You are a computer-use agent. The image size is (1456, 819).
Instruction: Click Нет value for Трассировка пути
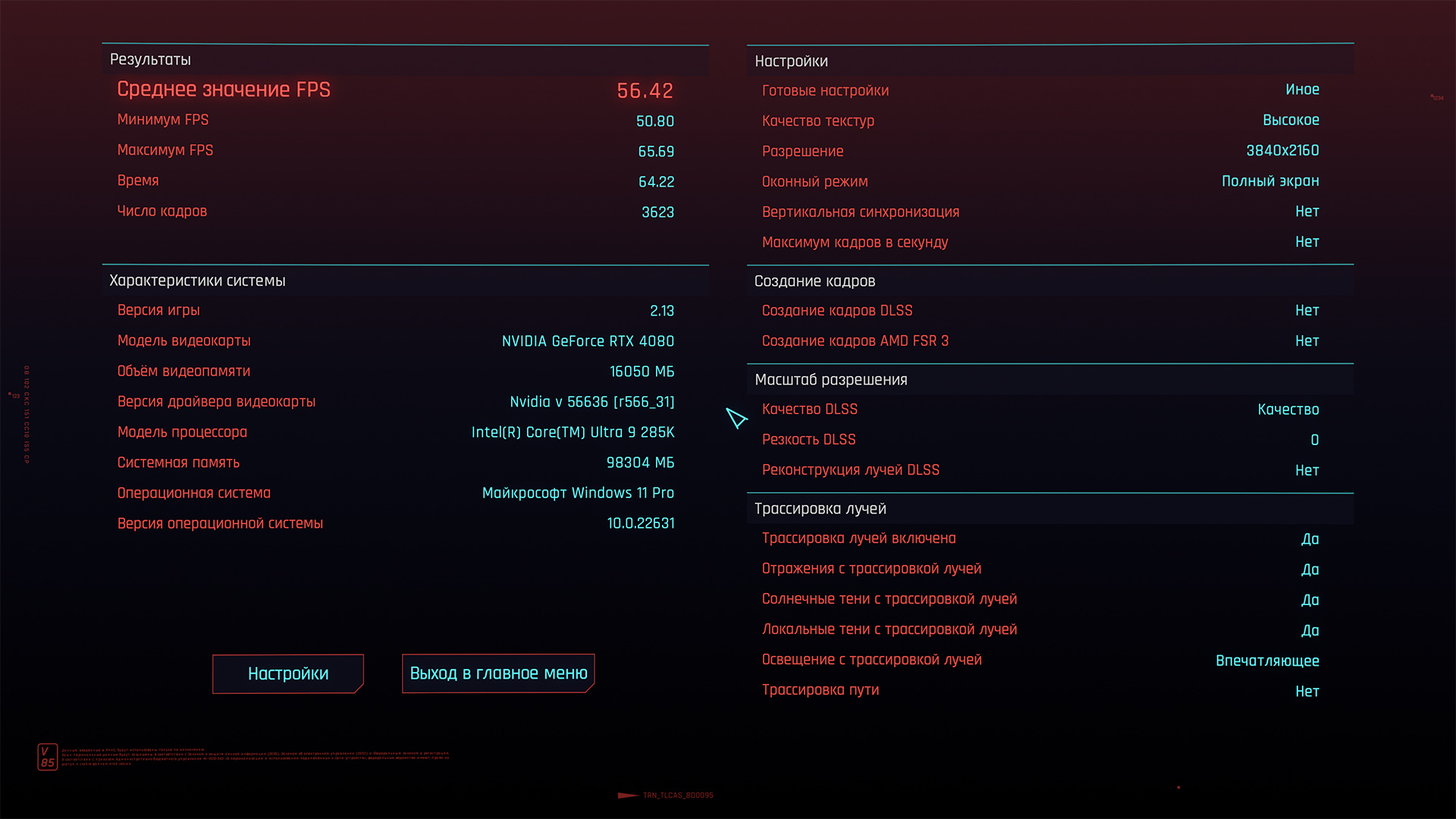coord(1307,692)
